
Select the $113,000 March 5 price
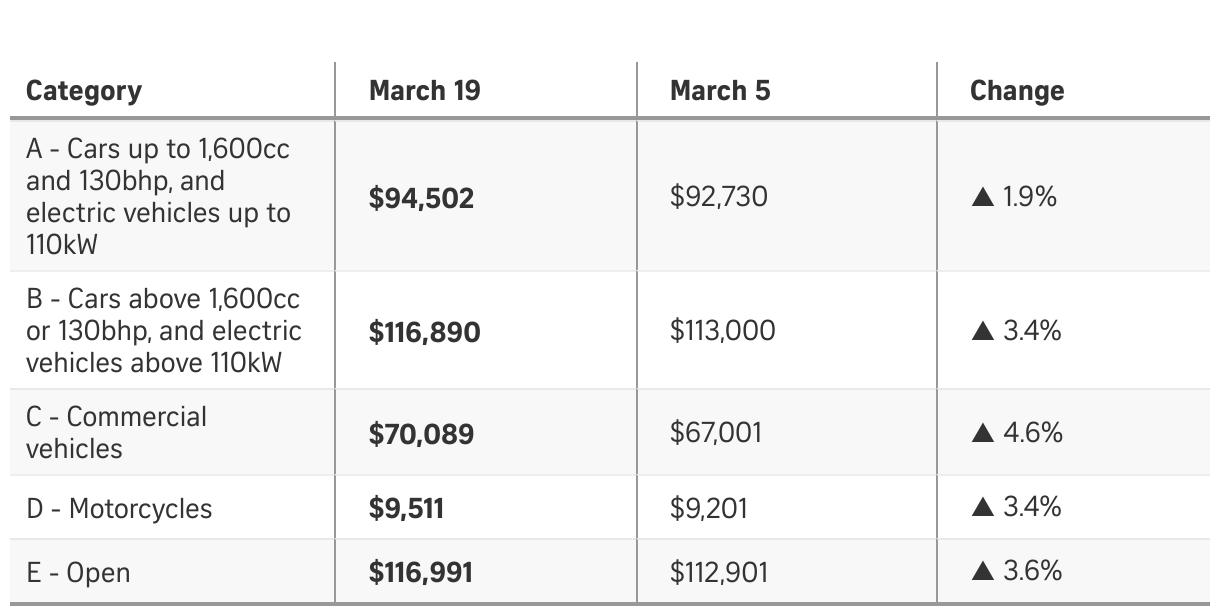[x=722, y=332]
